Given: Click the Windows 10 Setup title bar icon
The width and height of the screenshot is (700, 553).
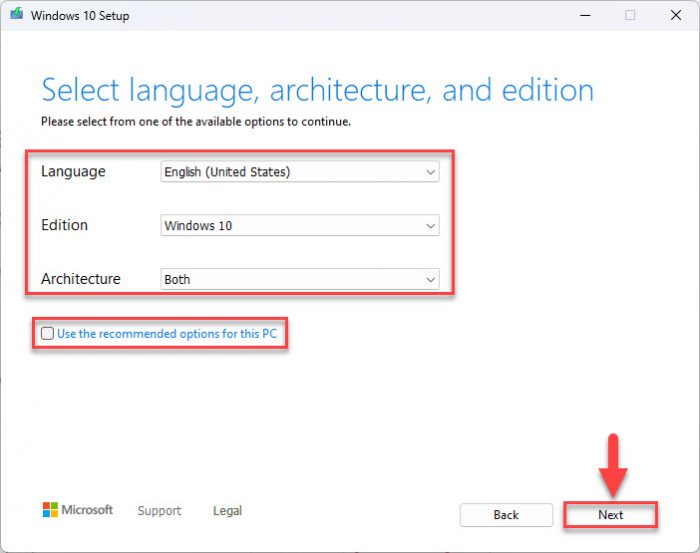Looking at the screenshot, I should pyautogui.click(x=17, y=14).
